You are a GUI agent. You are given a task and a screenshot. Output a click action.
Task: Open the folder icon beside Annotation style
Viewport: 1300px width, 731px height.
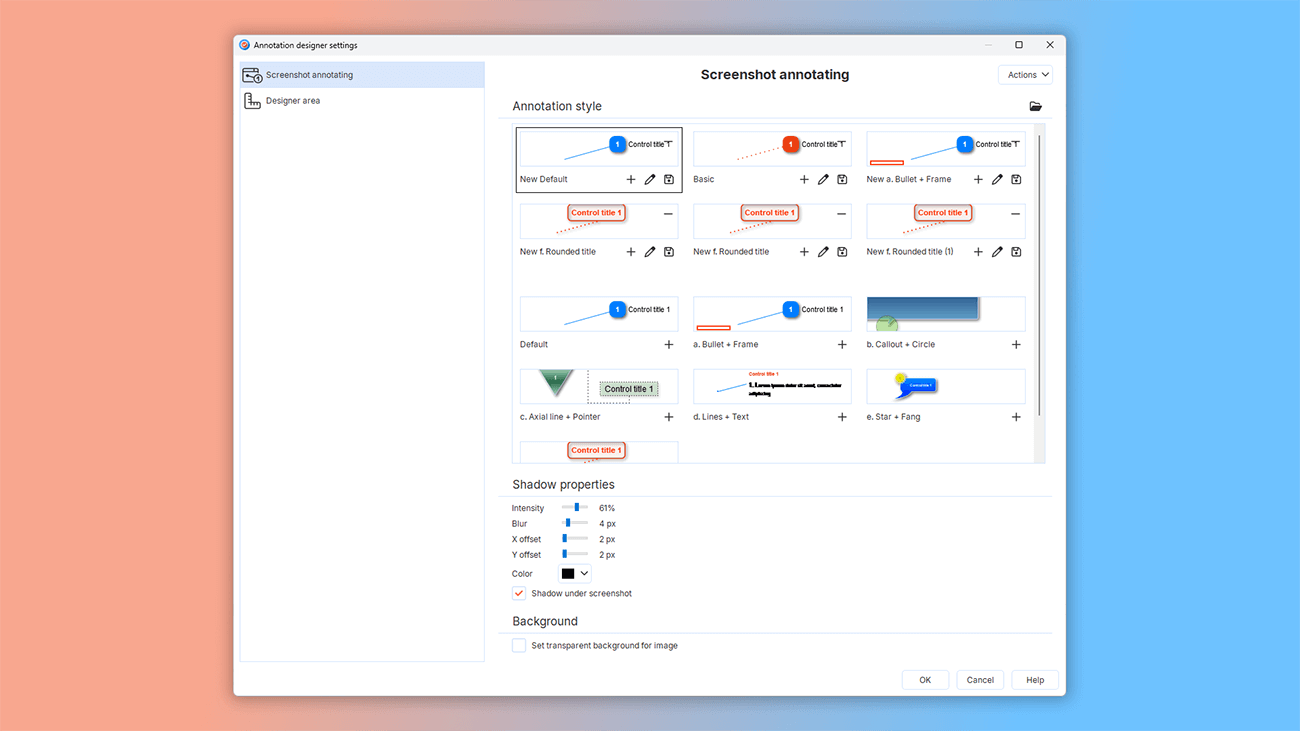pos(1035,106)
